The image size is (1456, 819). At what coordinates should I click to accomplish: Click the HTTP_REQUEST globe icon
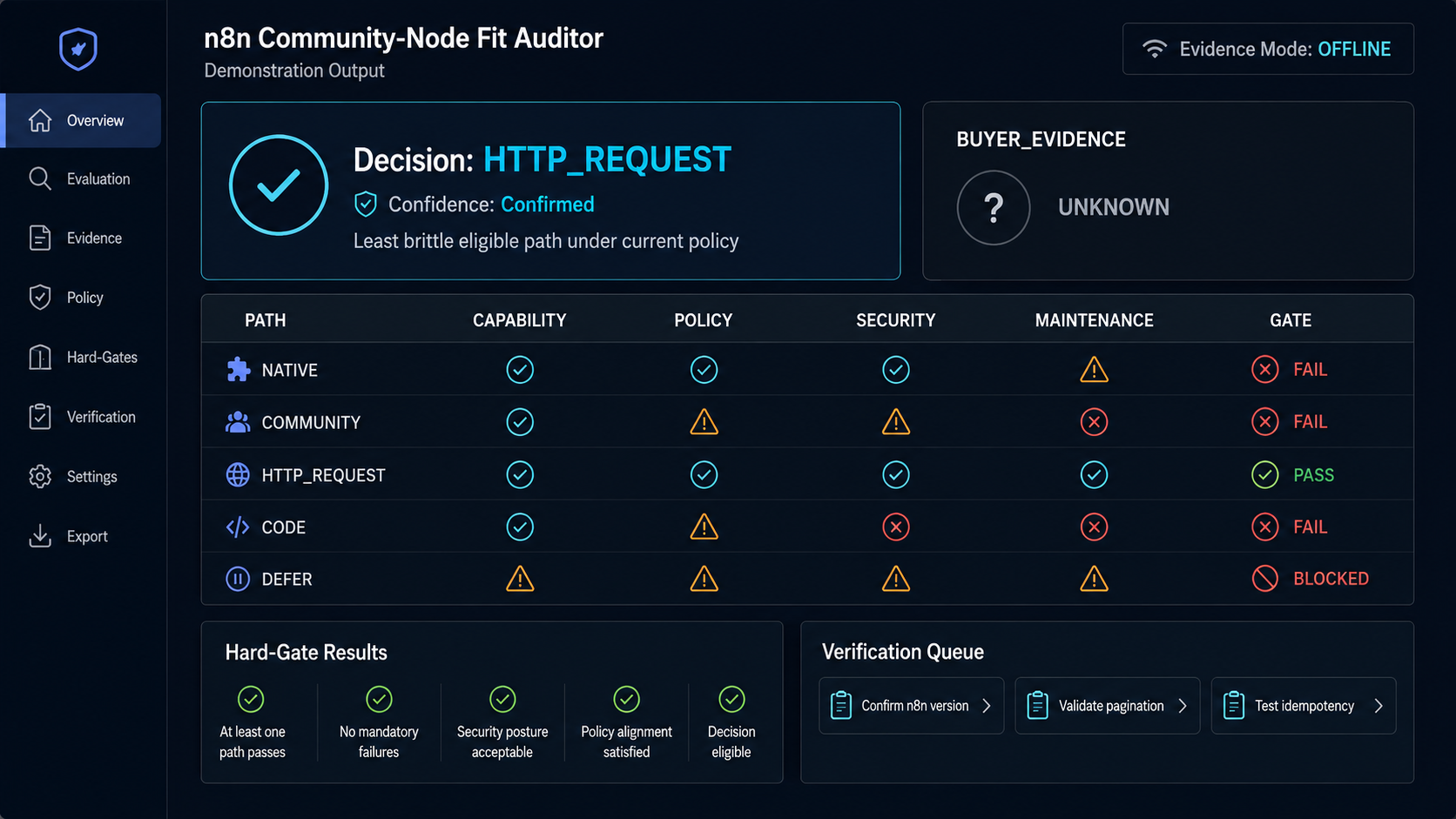pos(238,474)
